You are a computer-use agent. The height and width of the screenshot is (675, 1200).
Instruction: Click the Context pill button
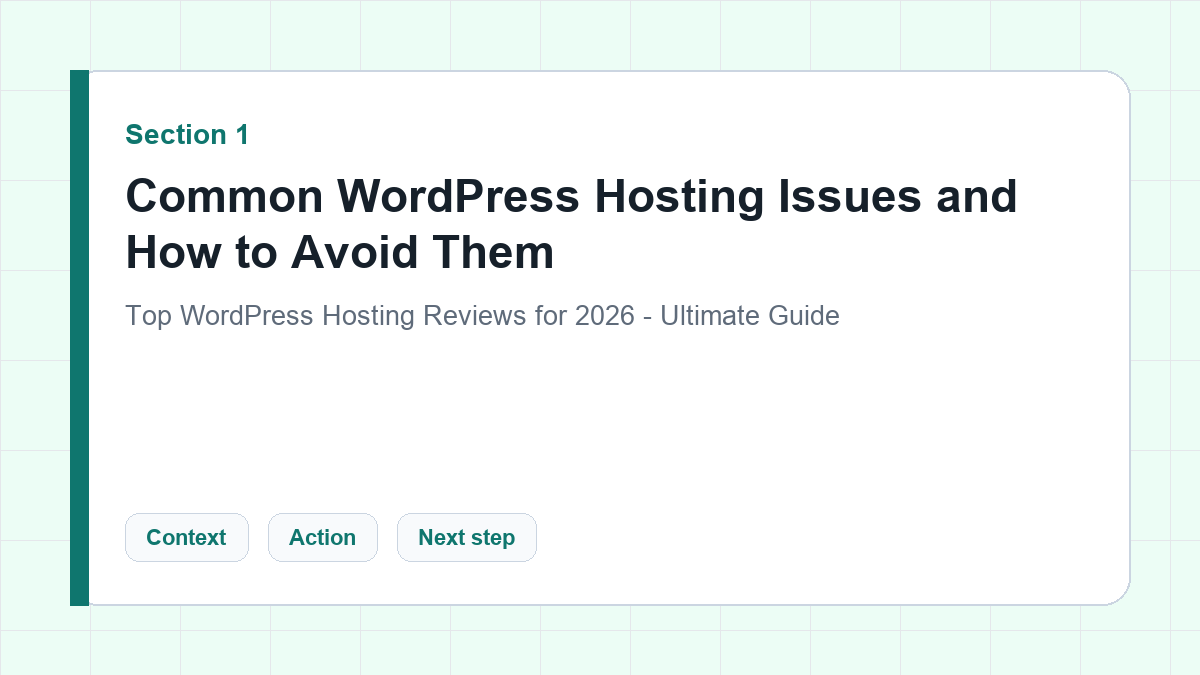[187, 537]
